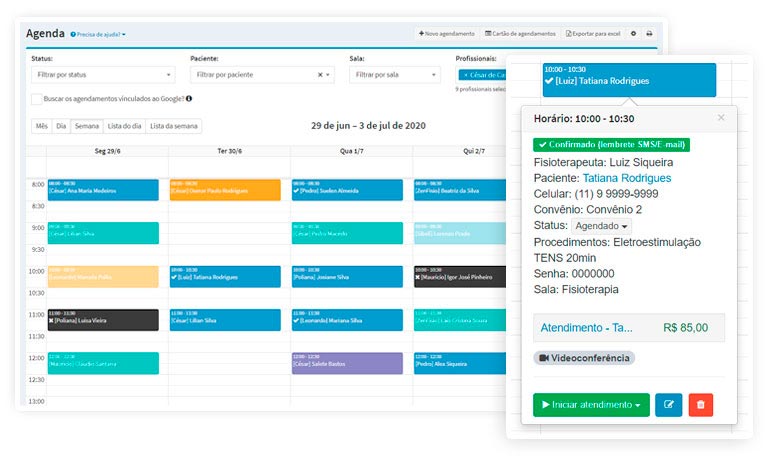780x458 pixels.
Task: Click the print icon in Agenda toolbar
Action: 649,33
